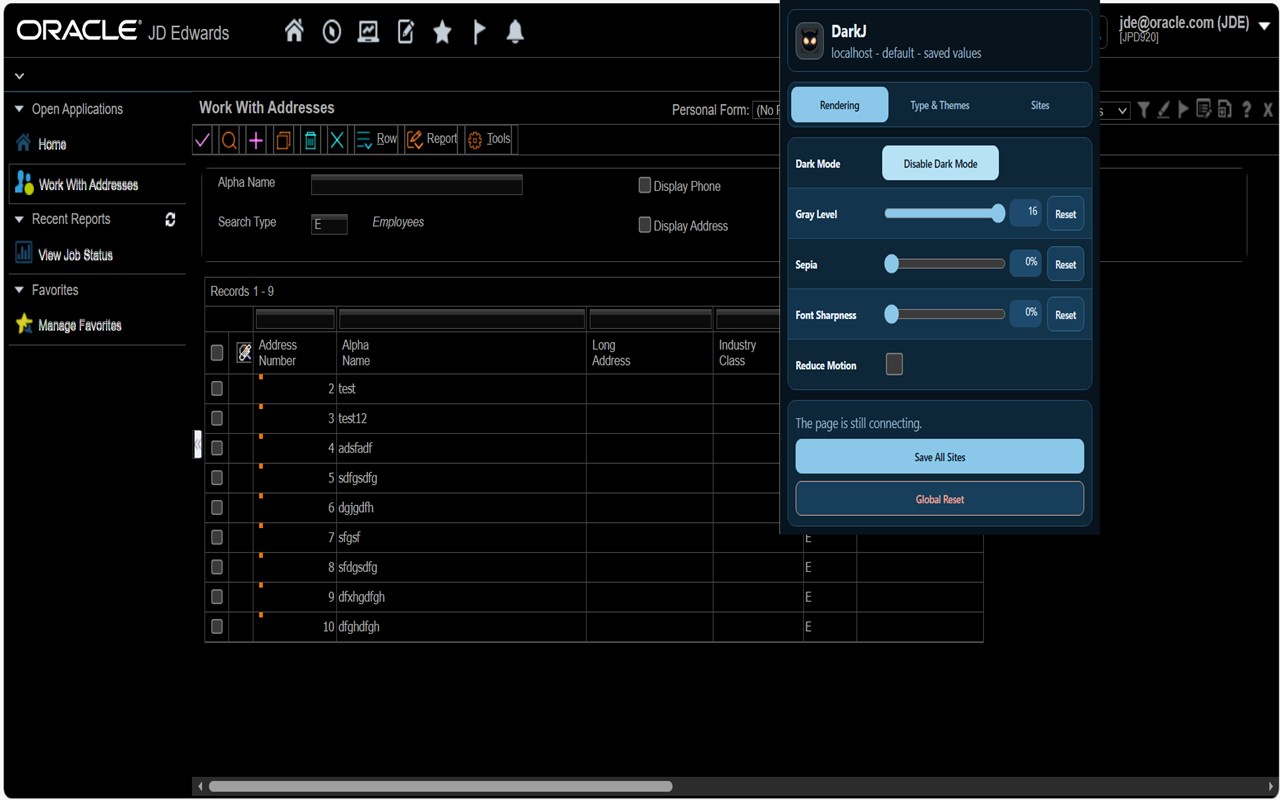Image resolution: width=1280 pixels, height=800 pixels.
Task: Click the Copy toolbar icon
Action: click(283, 140)
